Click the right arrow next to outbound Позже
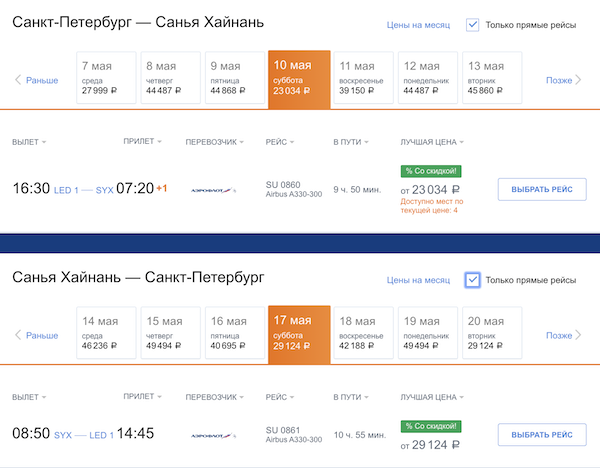This screenshot has height=468, width=600. pos(582,80)
